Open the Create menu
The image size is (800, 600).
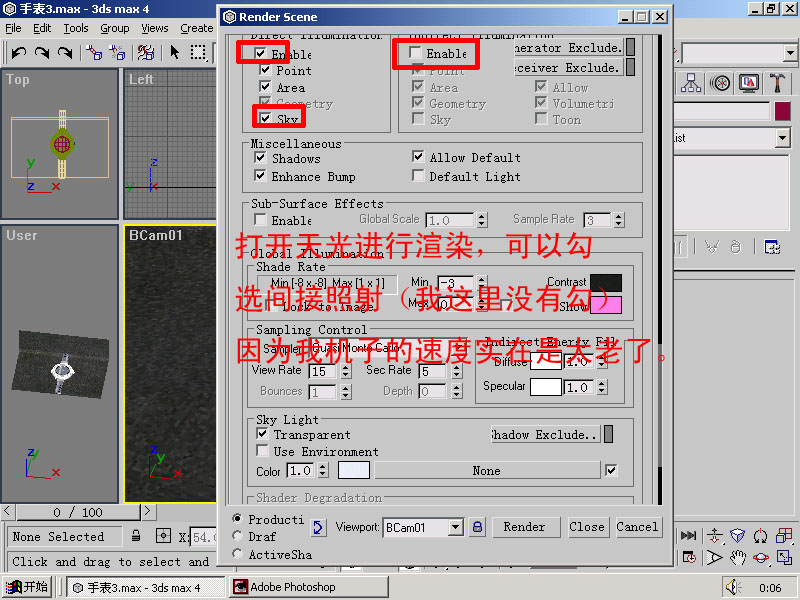[x=196, y=29]
